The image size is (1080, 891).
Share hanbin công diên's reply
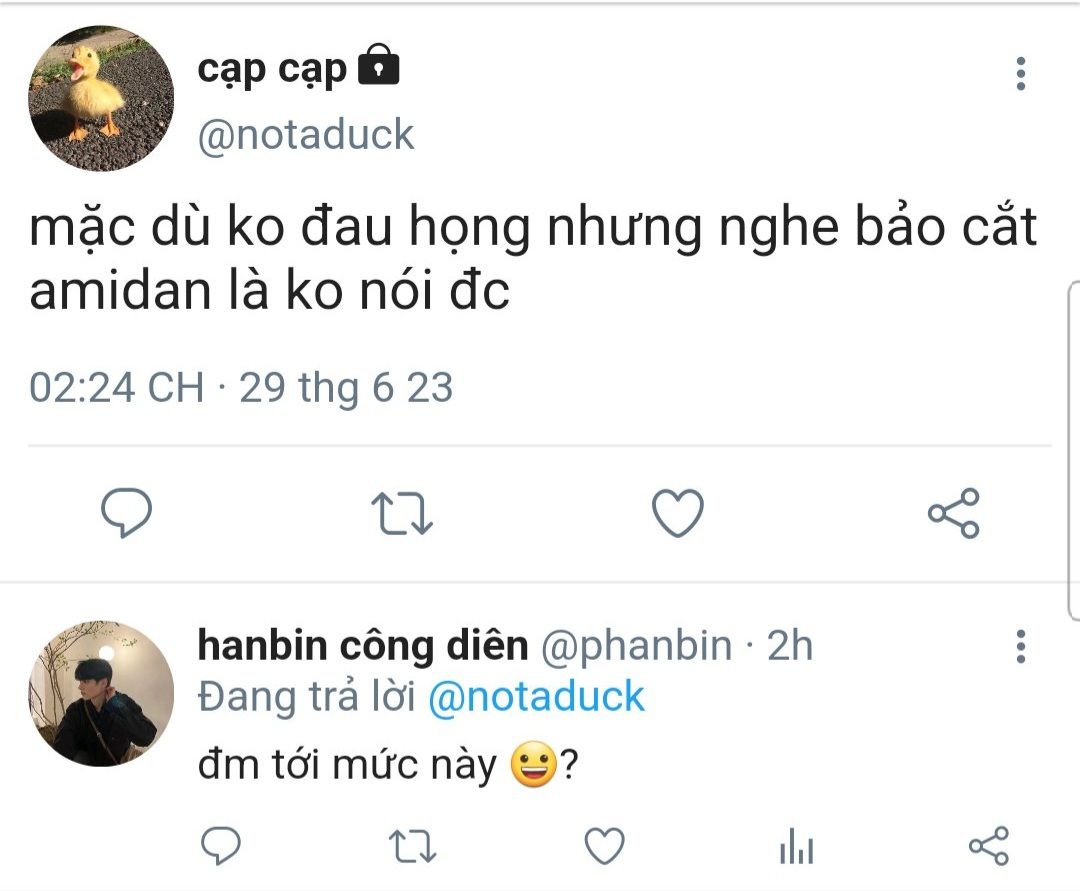[x=989, y=848]
